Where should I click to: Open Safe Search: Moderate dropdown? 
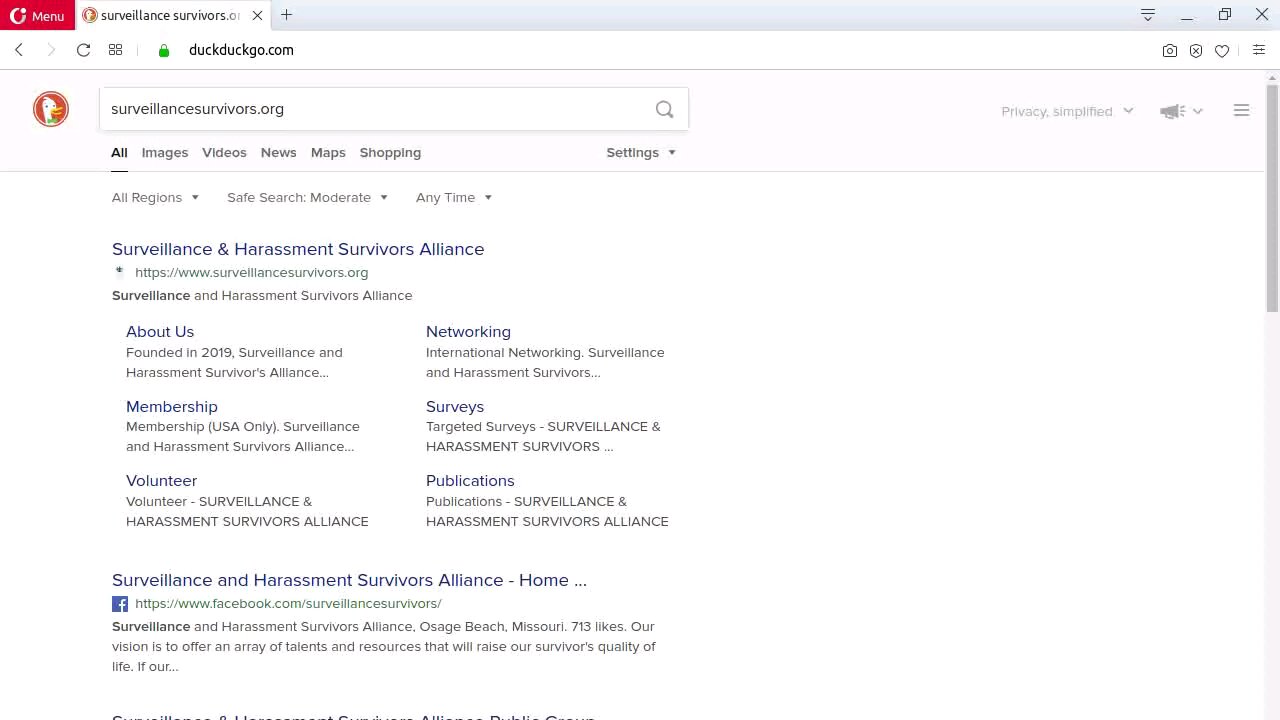click(307, 197)
